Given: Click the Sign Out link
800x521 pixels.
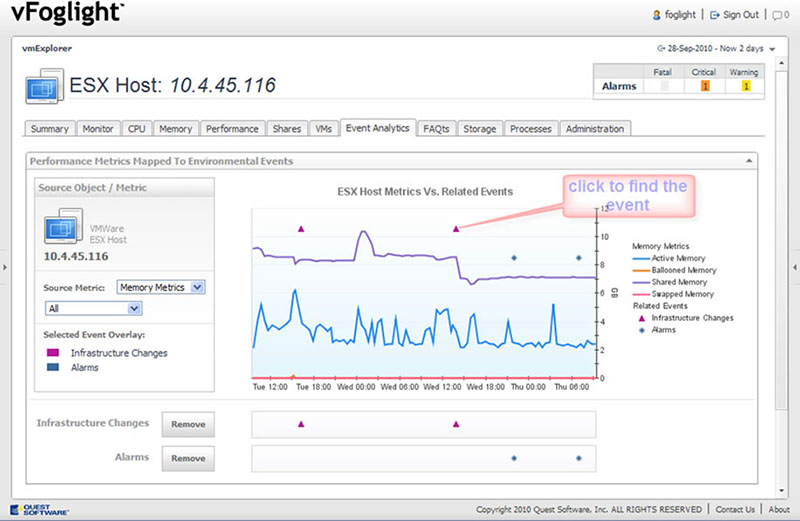Looking at the screenshot, I should [x=741, y=15].
